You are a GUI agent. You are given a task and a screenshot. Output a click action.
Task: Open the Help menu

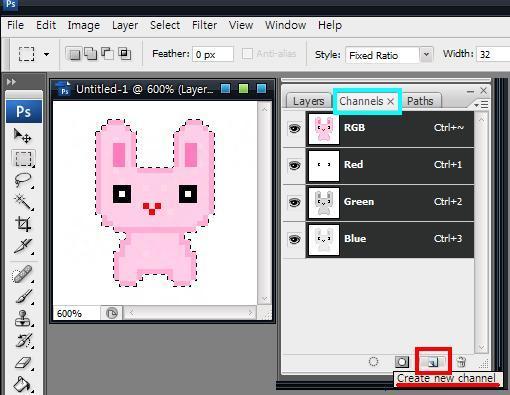tap(330, 25)
